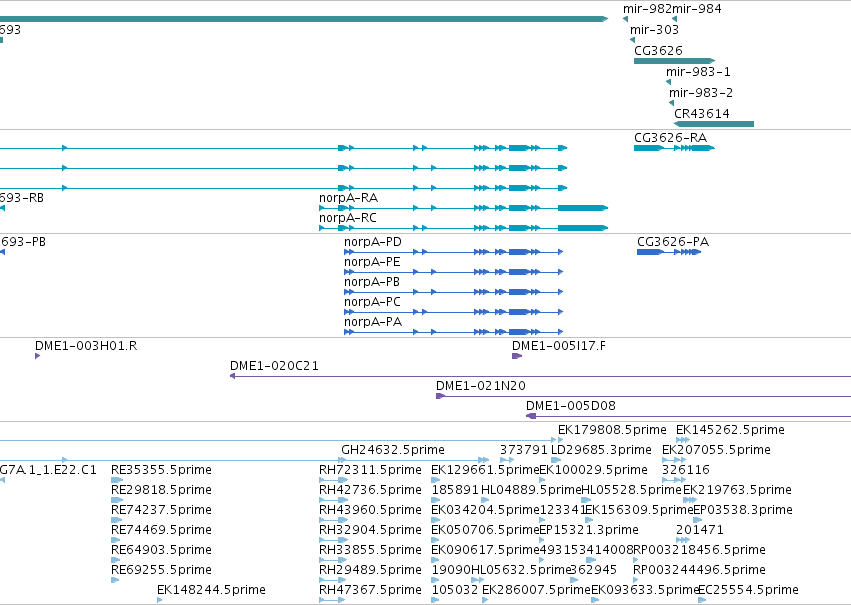Click EST EK148244.5prime

(x=211, y=591)
